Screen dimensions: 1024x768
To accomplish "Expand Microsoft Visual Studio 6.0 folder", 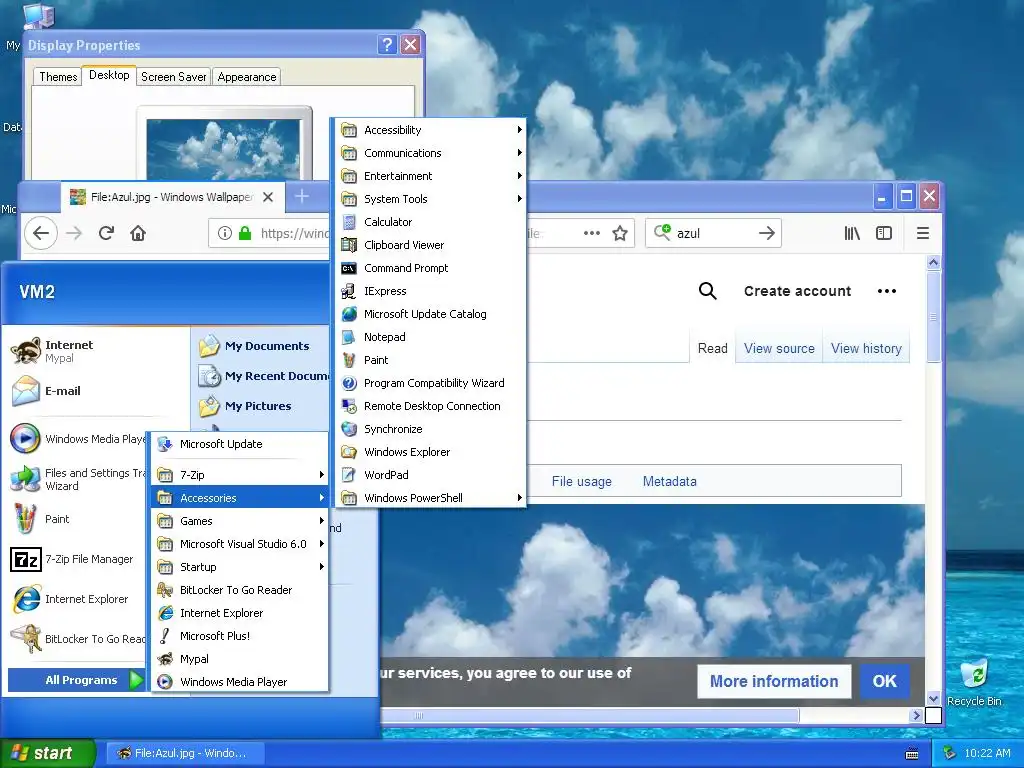I will click(x=239, y=544).
